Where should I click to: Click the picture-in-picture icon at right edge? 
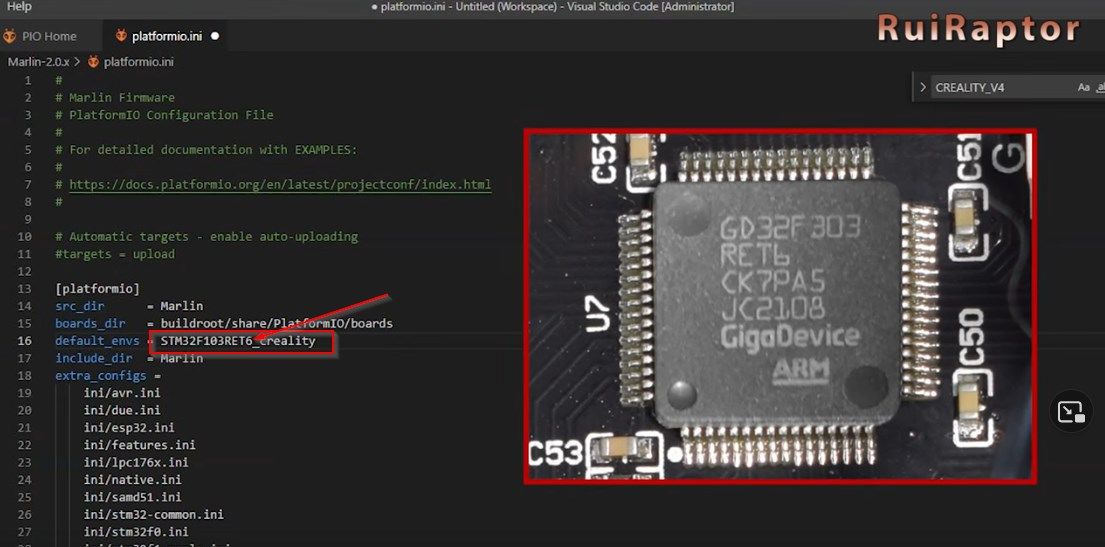(1070, 412)
